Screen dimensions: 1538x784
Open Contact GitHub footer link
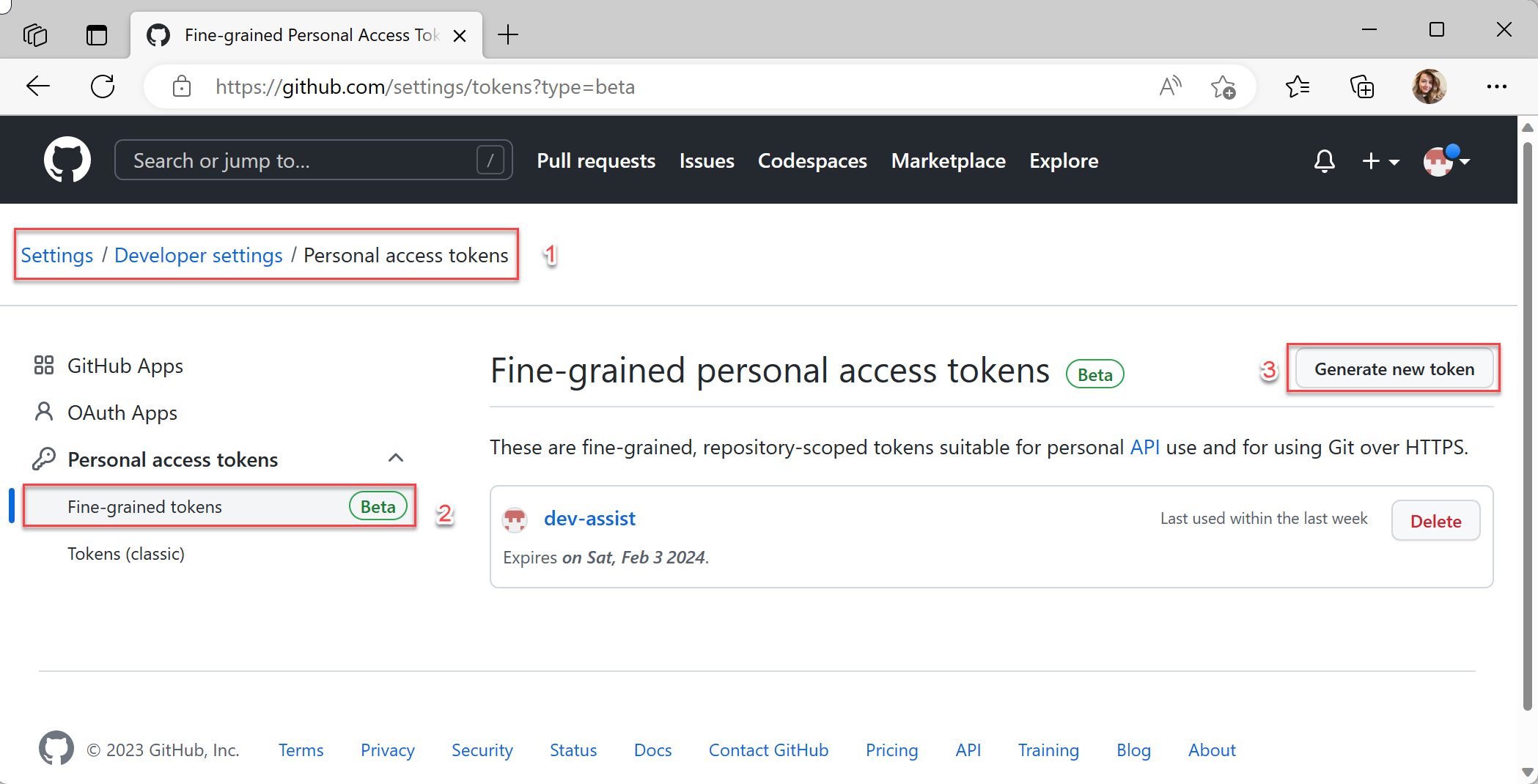[768, 750]
